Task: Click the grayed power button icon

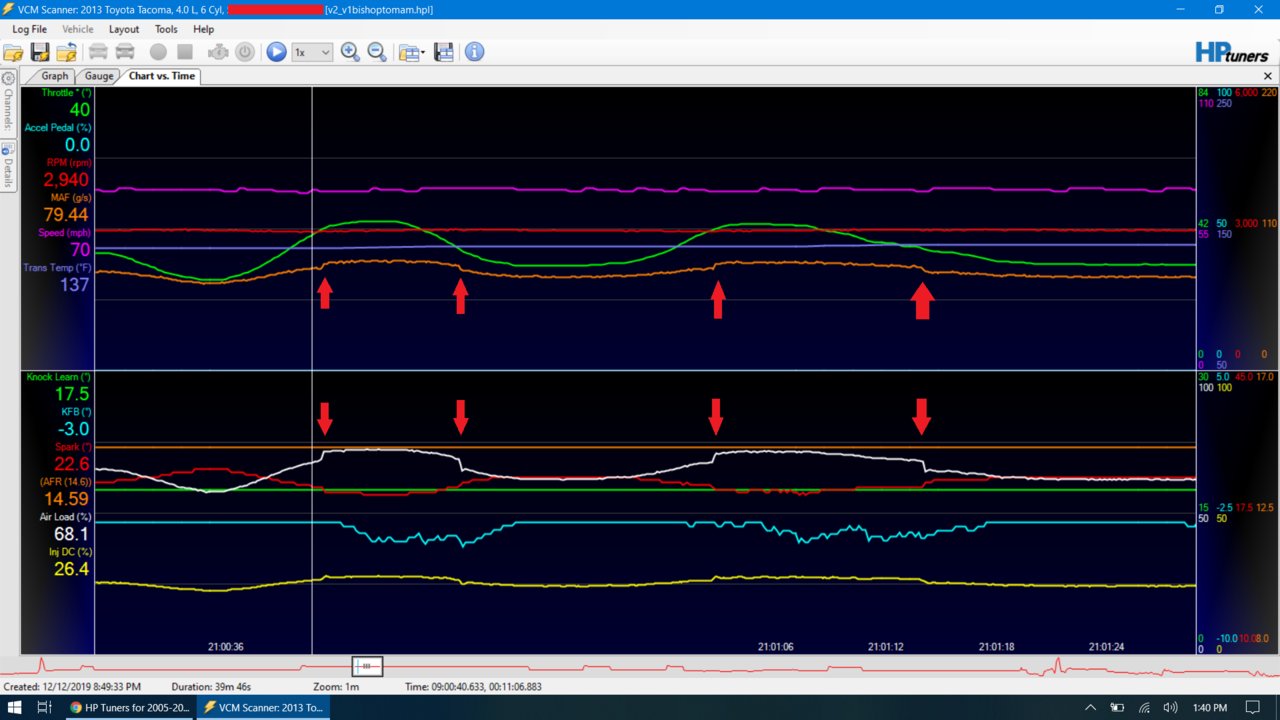Action: pyautogui.click(x=245, y=52)
